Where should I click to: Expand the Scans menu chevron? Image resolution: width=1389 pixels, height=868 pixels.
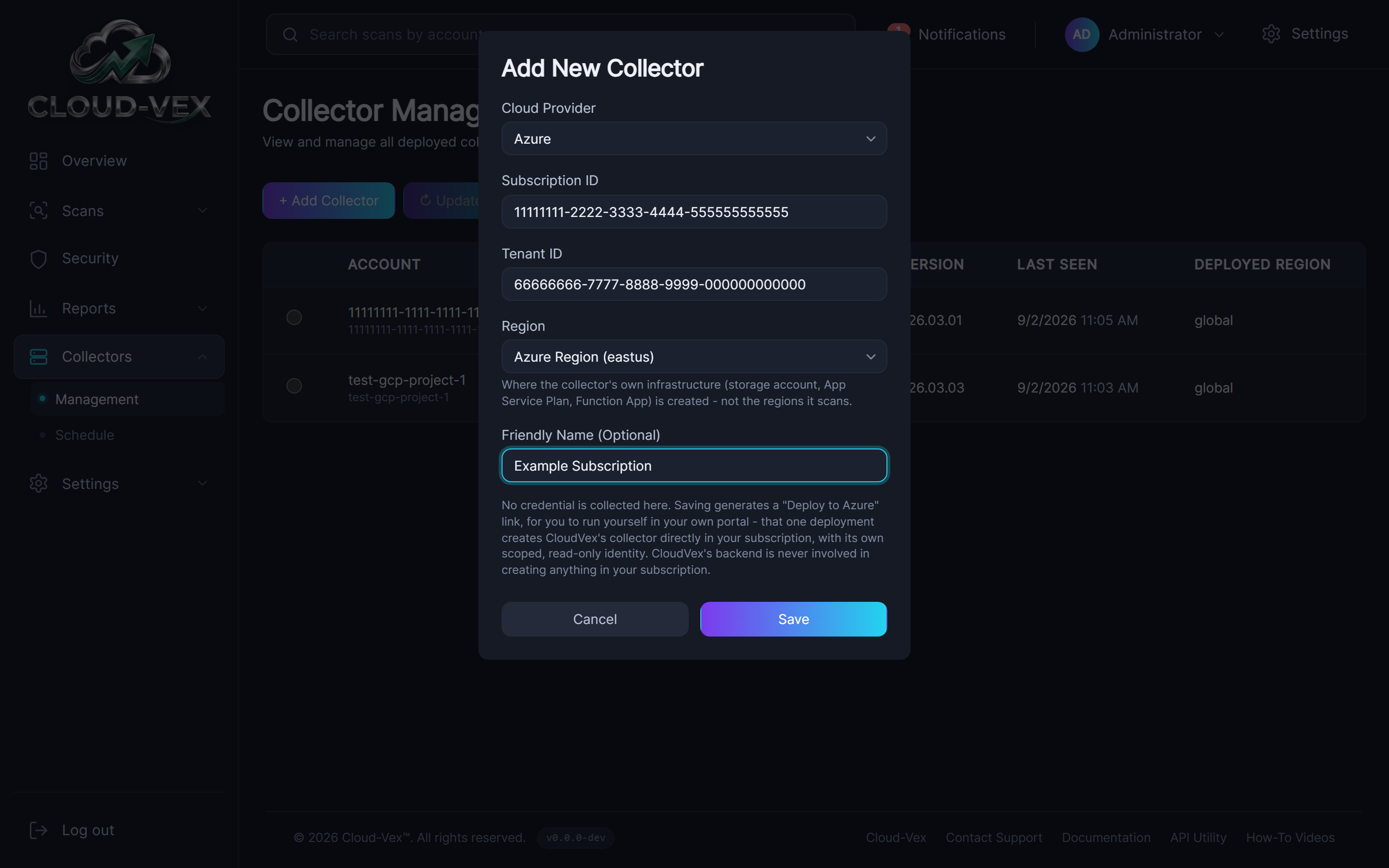202,211
